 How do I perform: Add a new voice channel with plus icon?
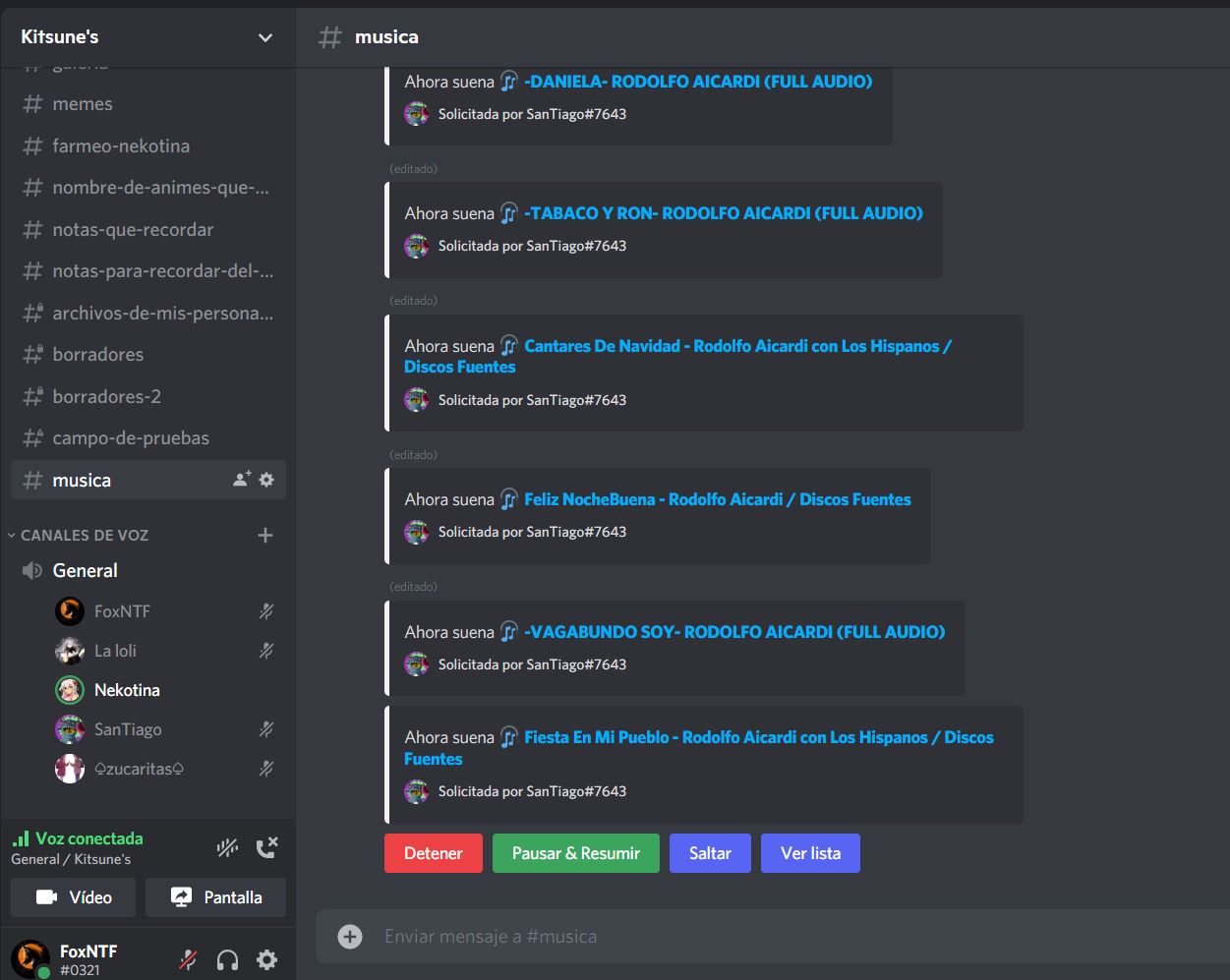tap(265, 536)
